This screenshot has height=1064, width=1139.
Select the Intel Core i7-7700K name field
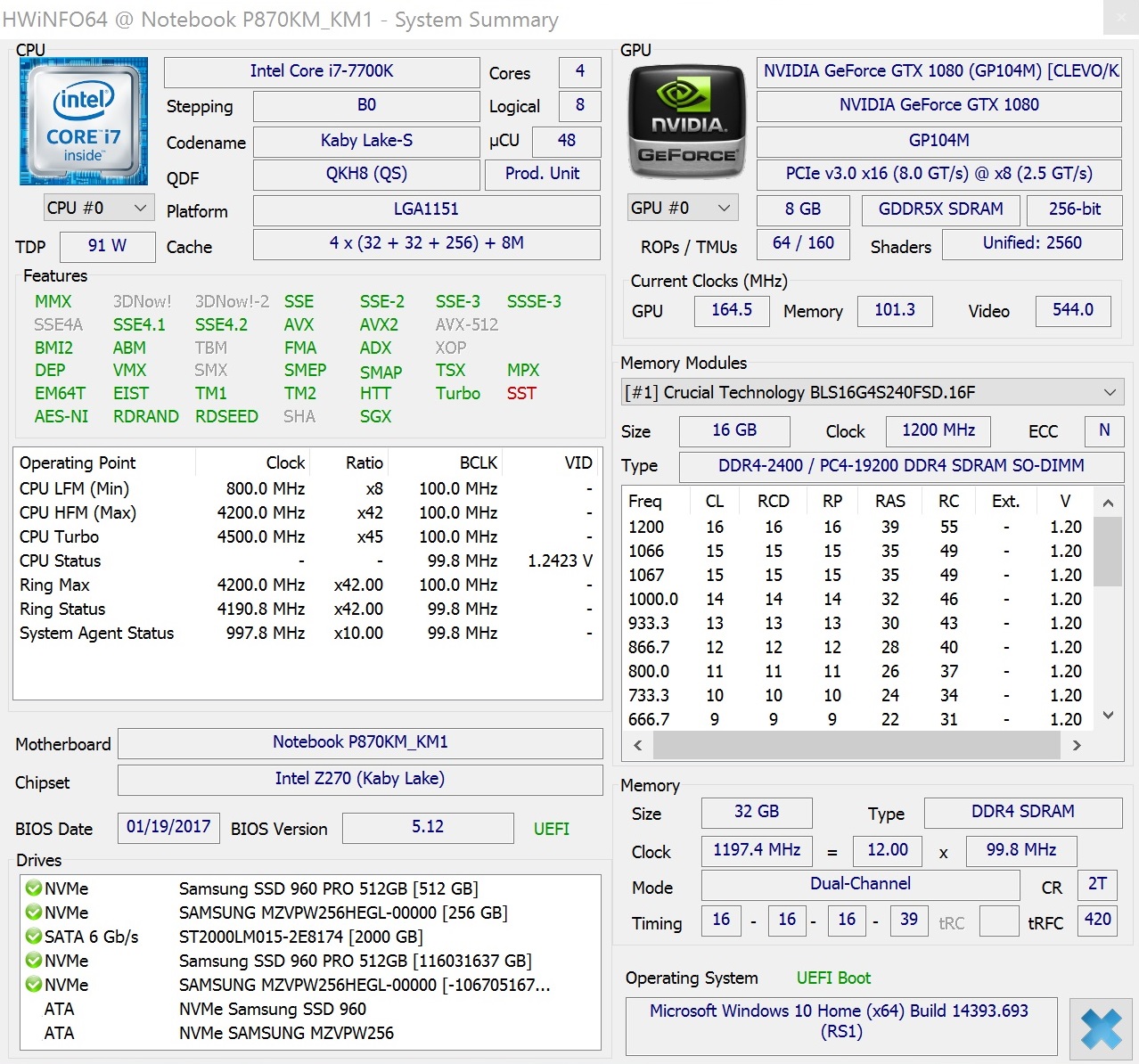[x=322, y=71]
